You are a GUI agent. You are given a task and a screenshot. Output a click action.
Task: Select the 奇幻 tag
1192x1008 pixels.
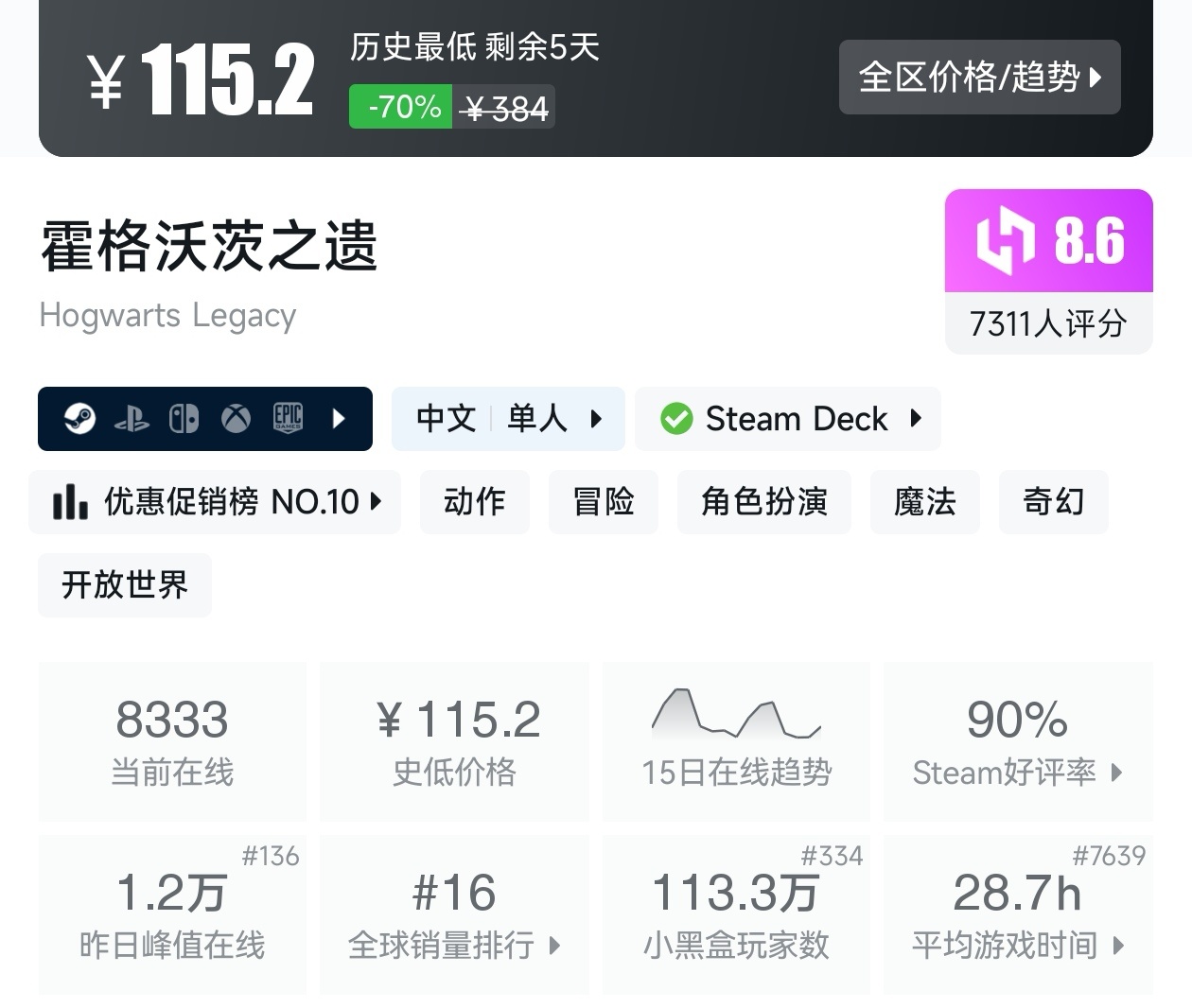coord(1054,501)
